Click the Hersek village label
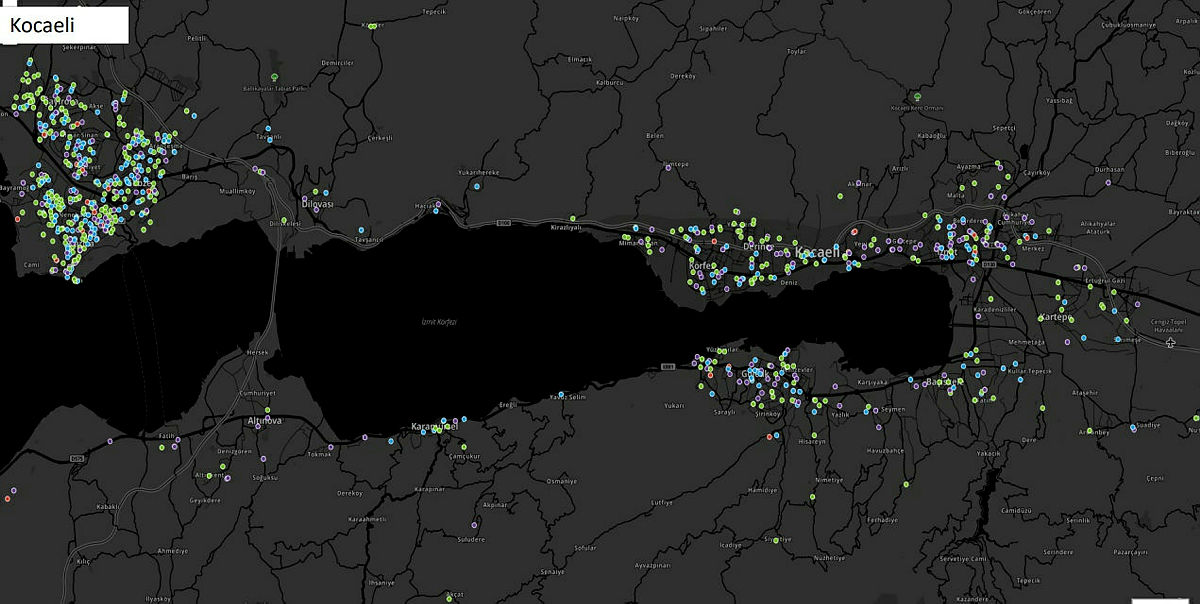This screenshot has width=1200, height=604. point(257,352)
